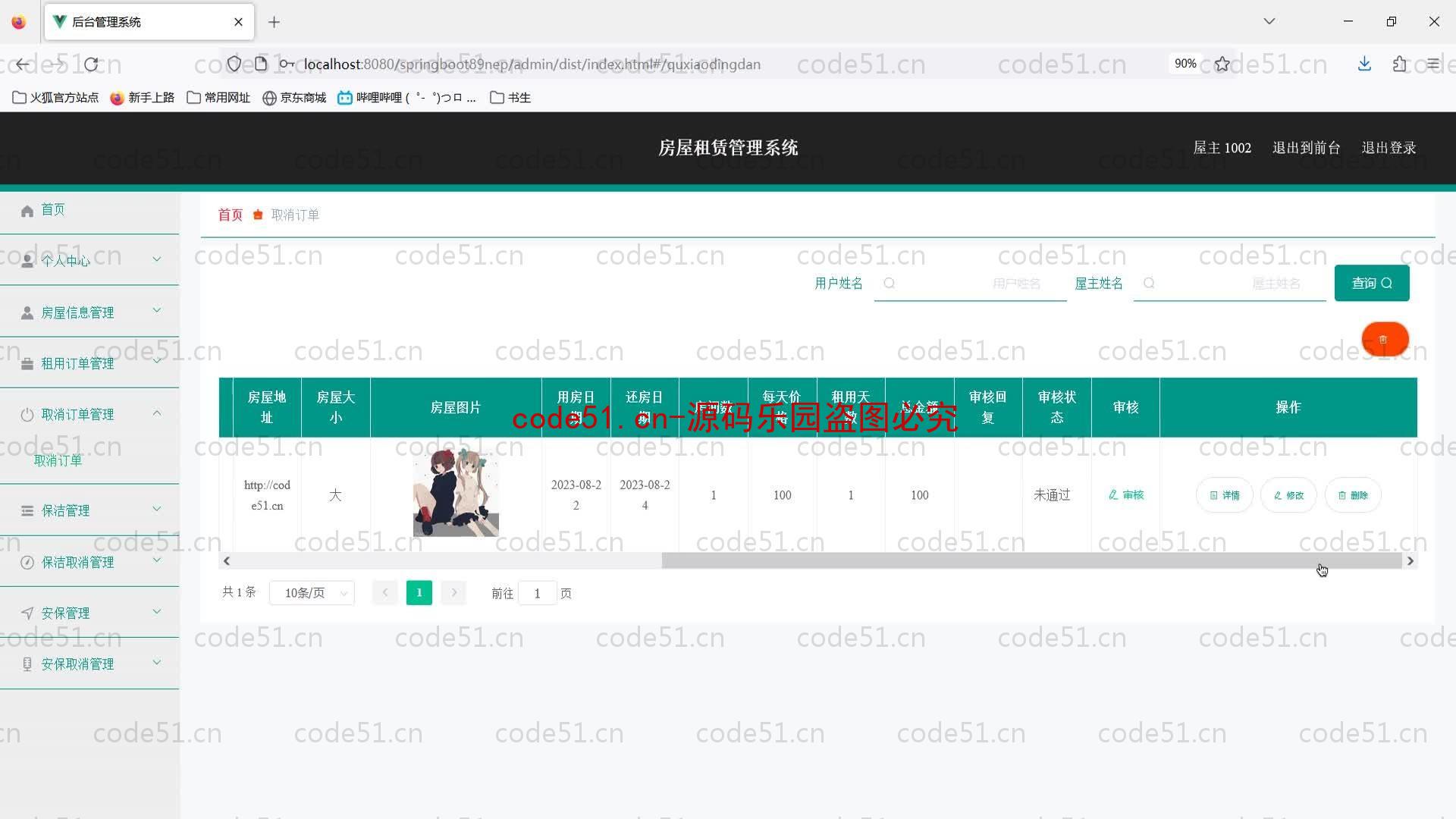Screen dimensions: 1456x819
Task: Select 10条/页 page size dropdown
Action: pyautogui.click(x=311, y=593)
